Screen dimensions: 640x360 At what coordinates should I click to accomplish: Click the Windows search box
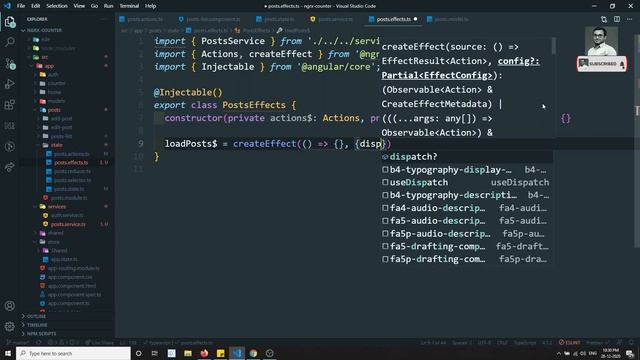click(73, 353)
